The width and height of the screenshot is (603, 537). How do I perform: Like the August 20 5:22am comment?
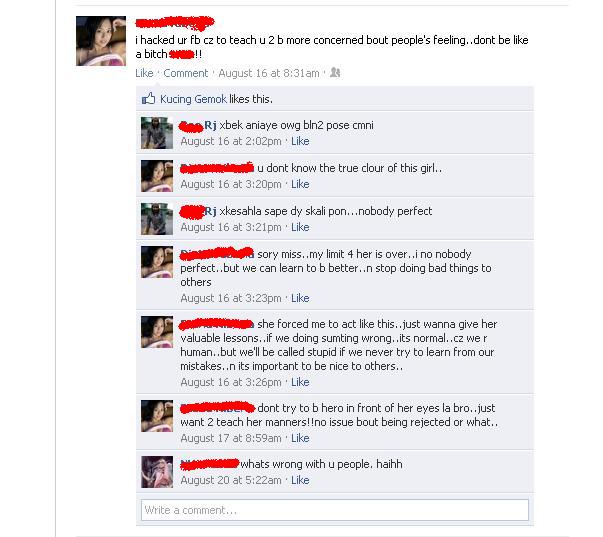[300, 480]
